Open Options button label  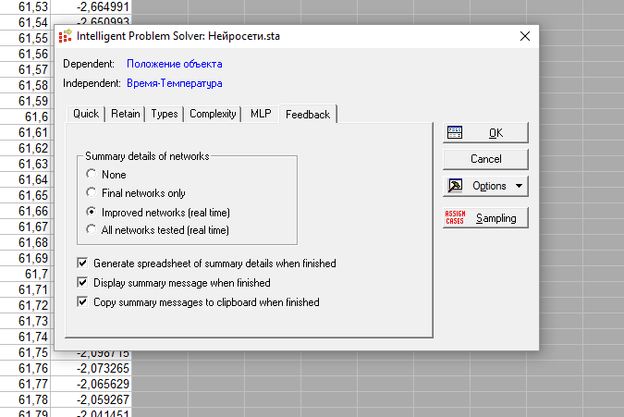click(489, 186)
